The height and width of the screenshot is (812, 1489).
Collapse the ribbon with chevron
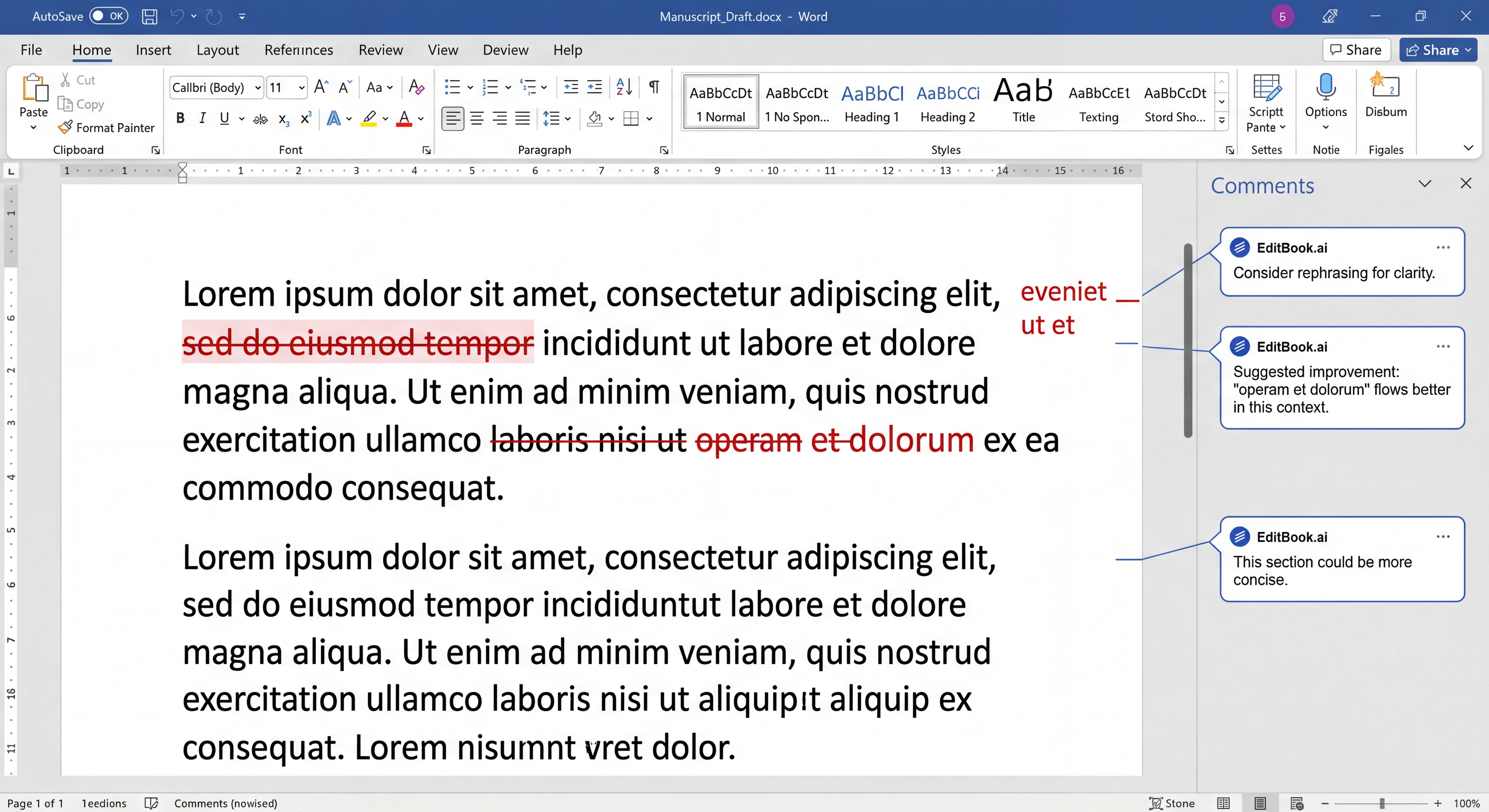coord(1468,149)
